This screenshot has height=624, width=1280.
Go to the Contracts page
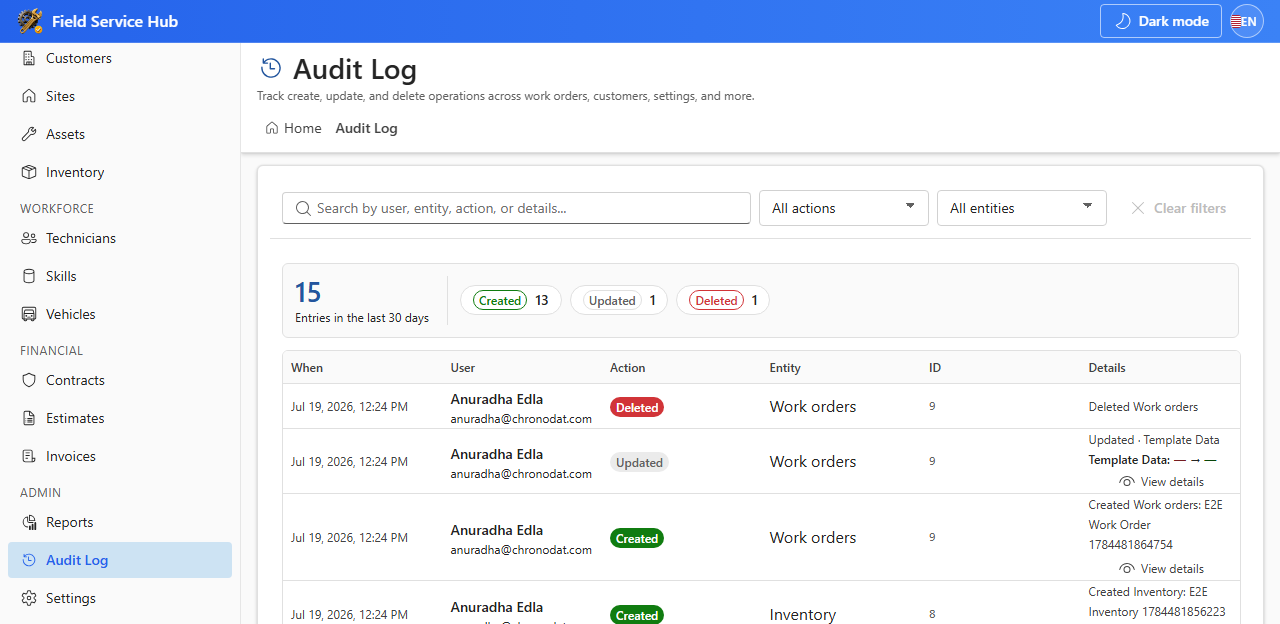coord(120,380)
